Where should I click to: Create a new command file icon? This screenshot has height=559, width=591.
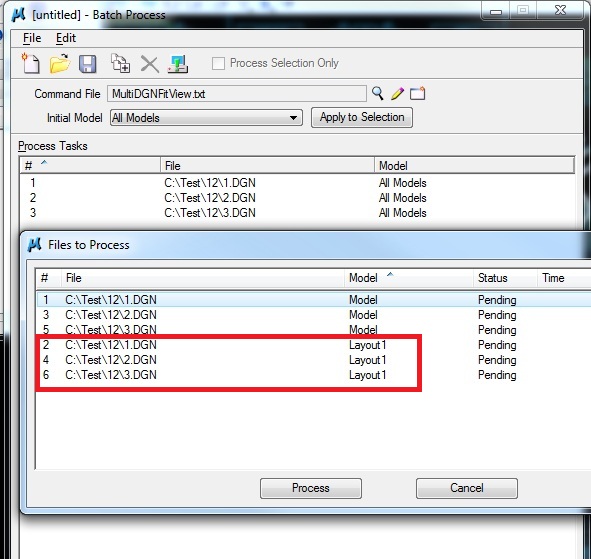click(x=418, y=93)
